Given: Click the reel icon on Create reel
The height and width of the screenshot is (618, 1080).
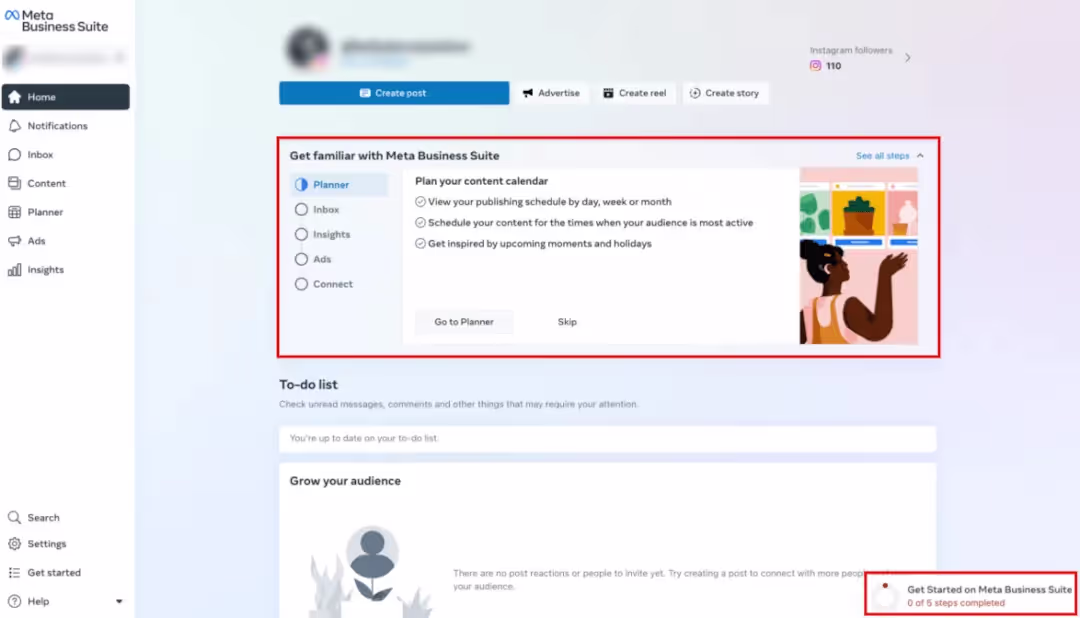Looking at the screenshot, I should 608,93.
